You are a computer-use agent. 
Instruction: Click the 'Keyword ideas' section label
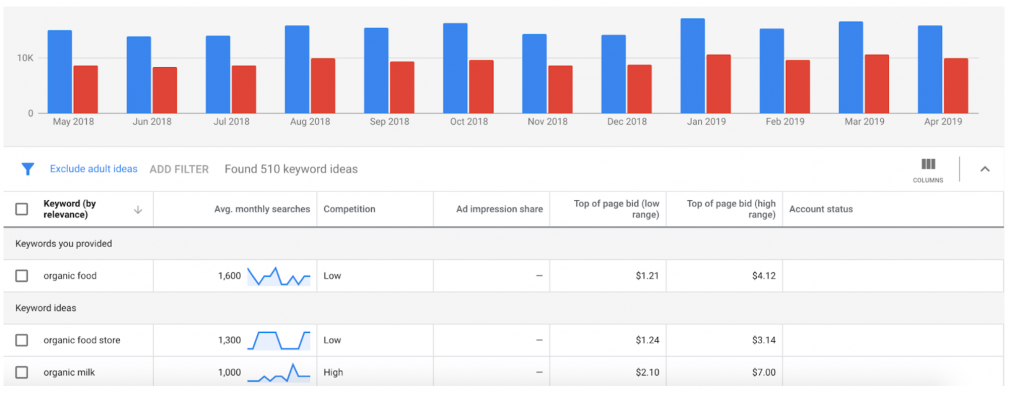(46, 308)
